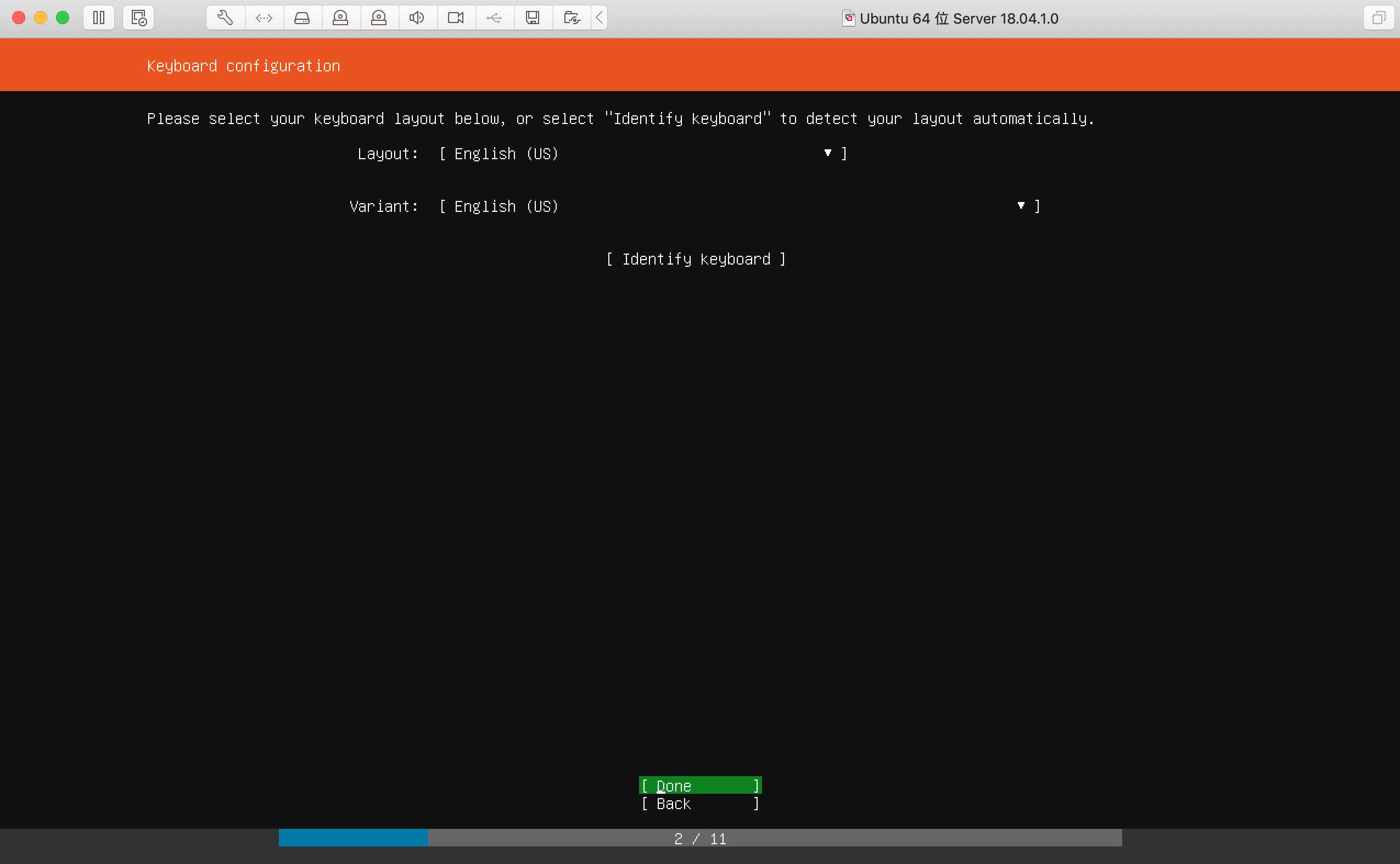Click the camera device icon
This screenshot has width=1400, height=864.
click(456, 18)
